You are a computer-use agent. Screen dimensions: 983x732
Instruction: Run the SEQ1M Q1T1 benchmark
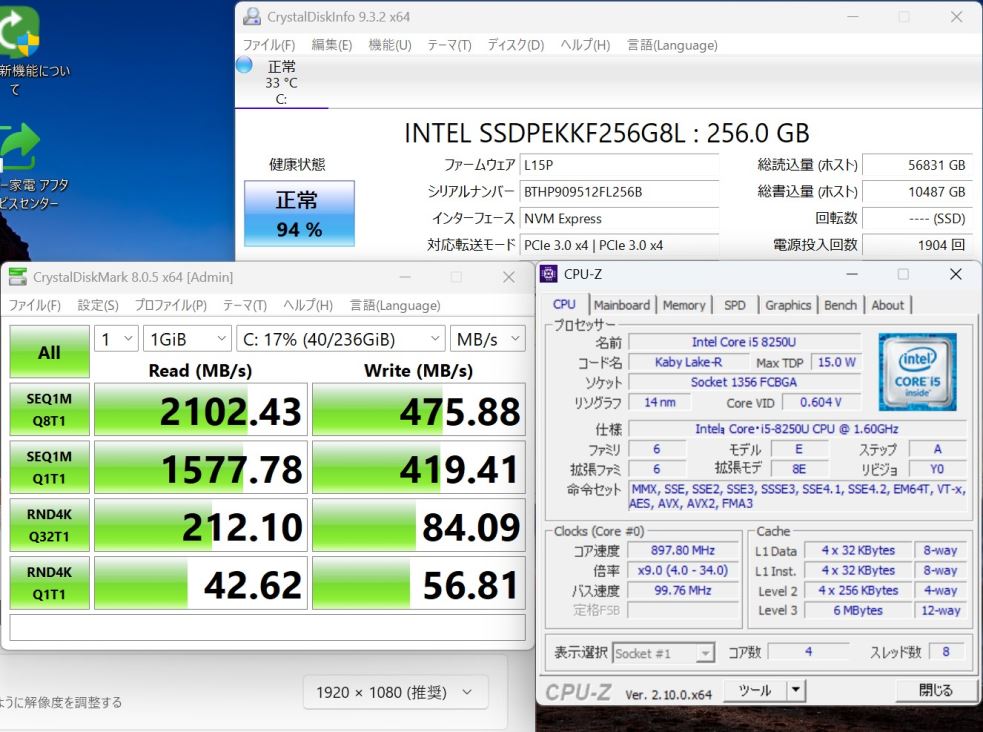[50, 467]
